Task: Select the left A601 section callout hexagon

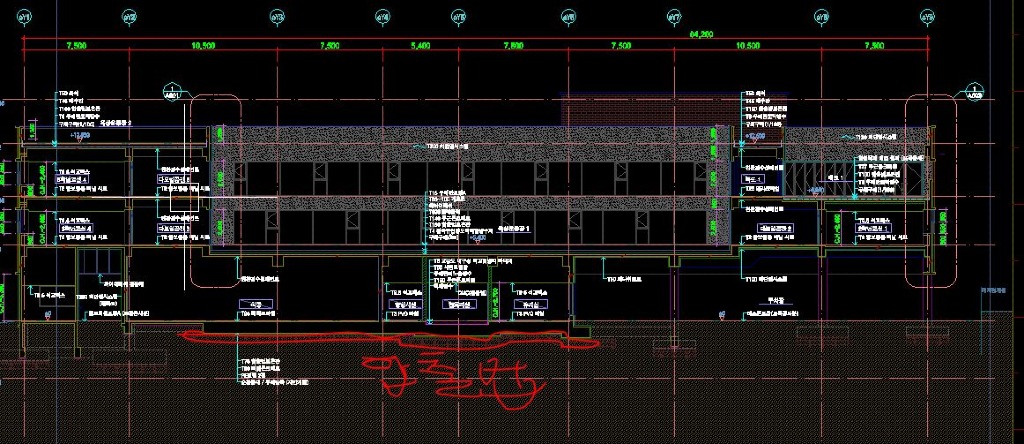Action: [x=174, y=95]
